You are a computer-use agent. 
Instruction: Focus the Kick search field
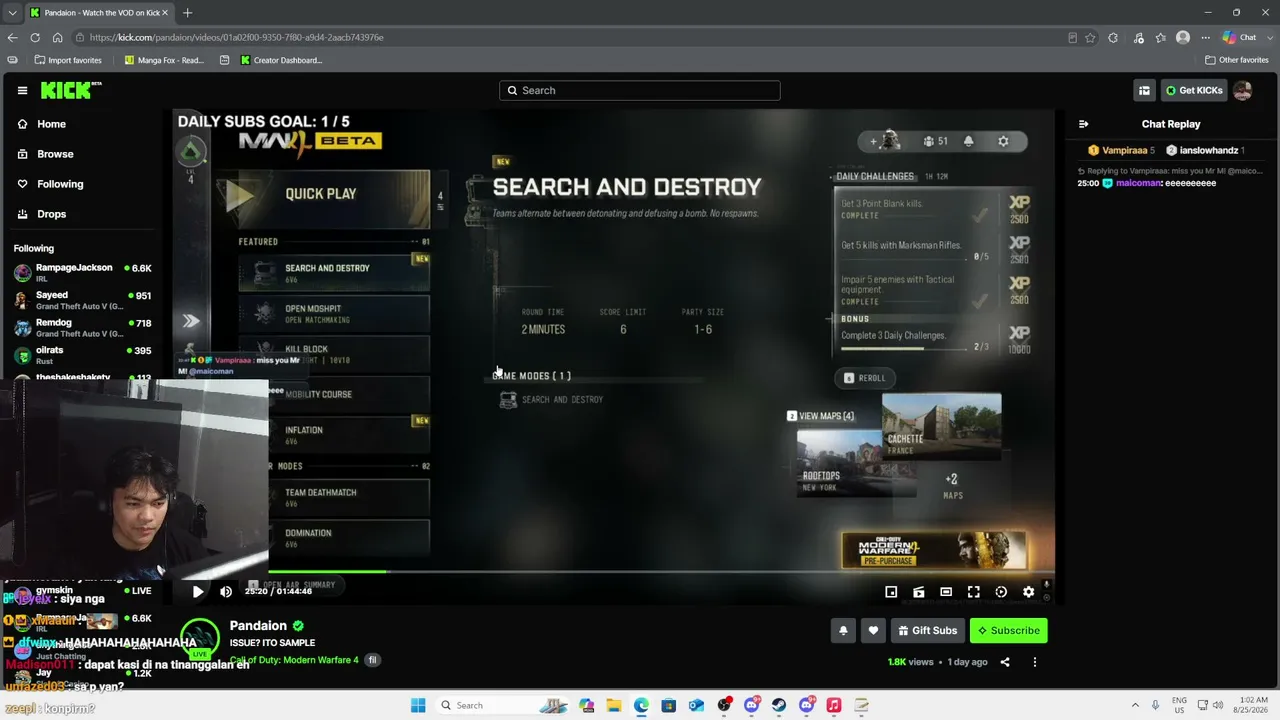(x=640, y=90)
